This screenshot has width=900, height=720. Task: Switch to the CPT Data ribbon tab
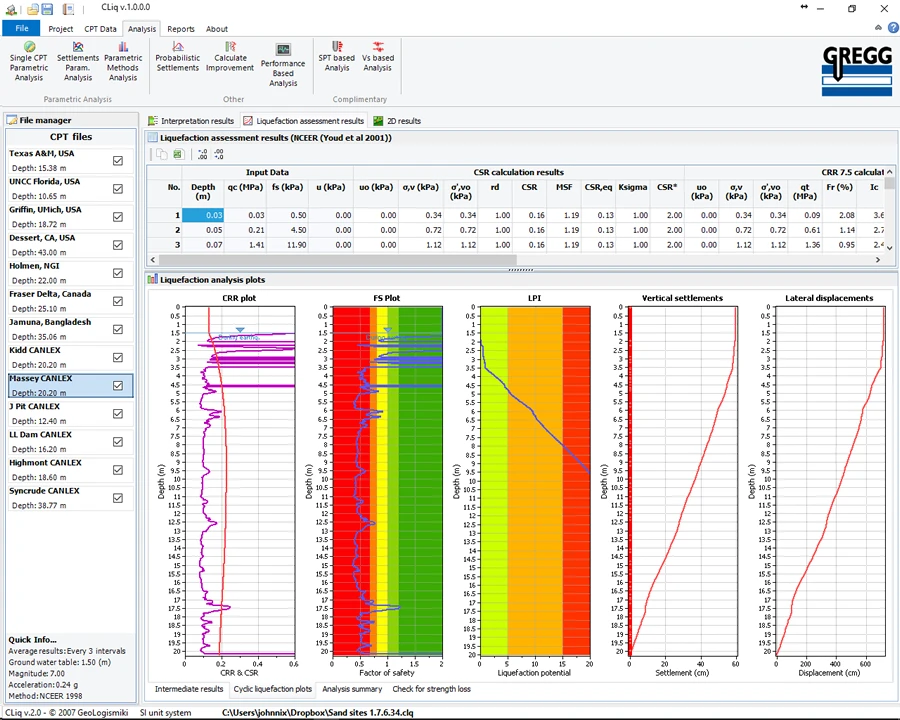click(x=100, y=29)
